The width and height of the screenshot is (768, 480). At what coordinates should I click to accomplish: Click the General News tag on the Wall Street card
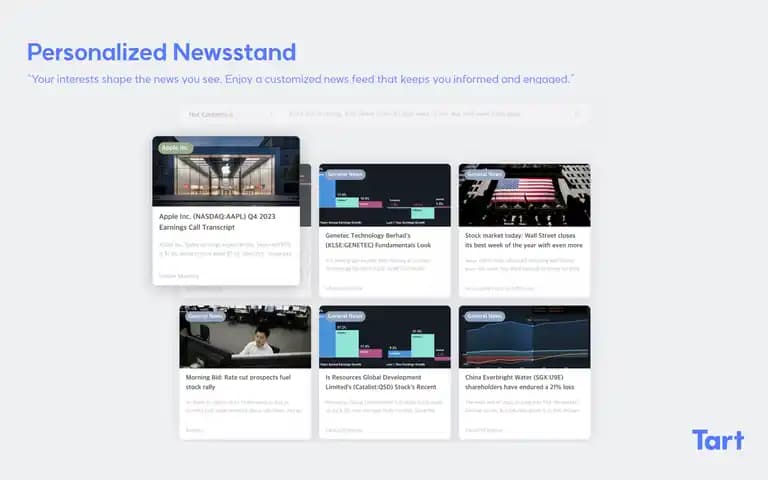coord(484,174)
